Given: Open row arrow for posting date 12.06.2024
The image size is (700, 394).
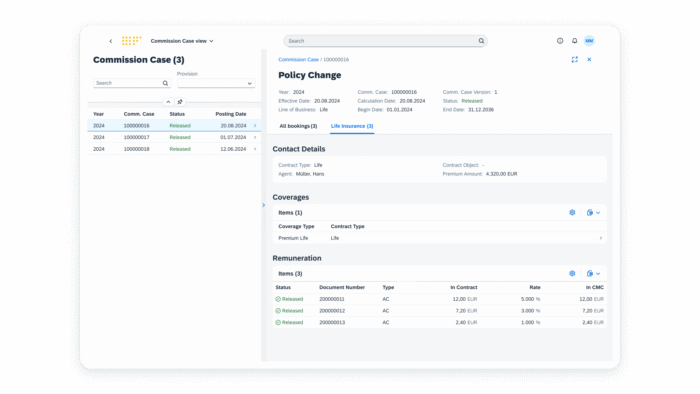Looking at the screenshot, I should (x=255, y=149).
